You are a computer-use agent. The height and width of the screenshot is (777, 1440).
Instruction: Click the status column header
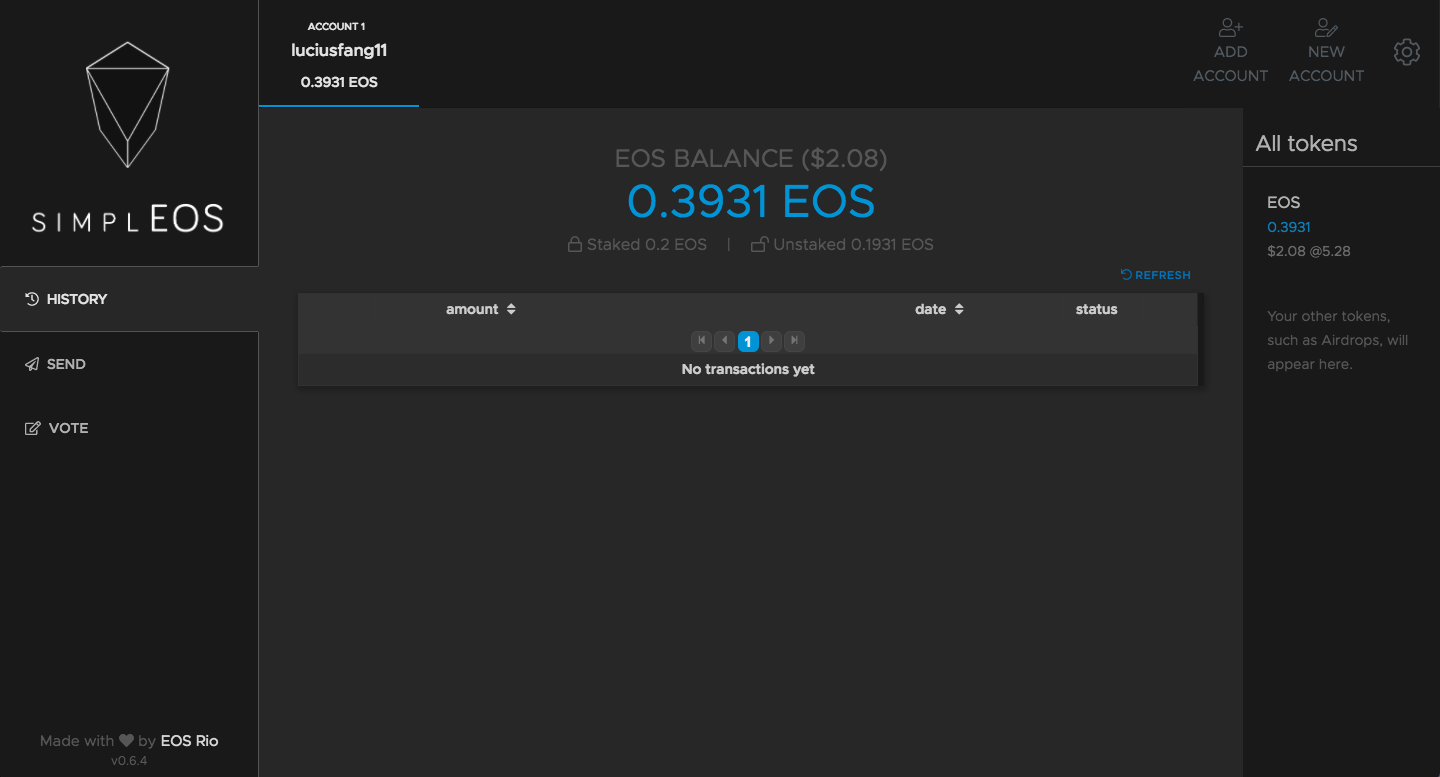coord(1097,309)
